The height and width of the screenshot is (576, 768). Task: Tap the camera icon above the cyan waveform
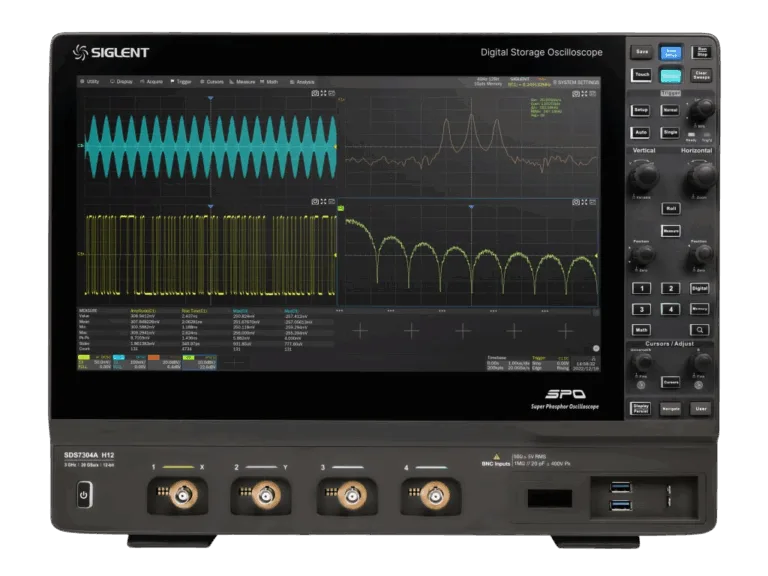click(x=314, y=92)
